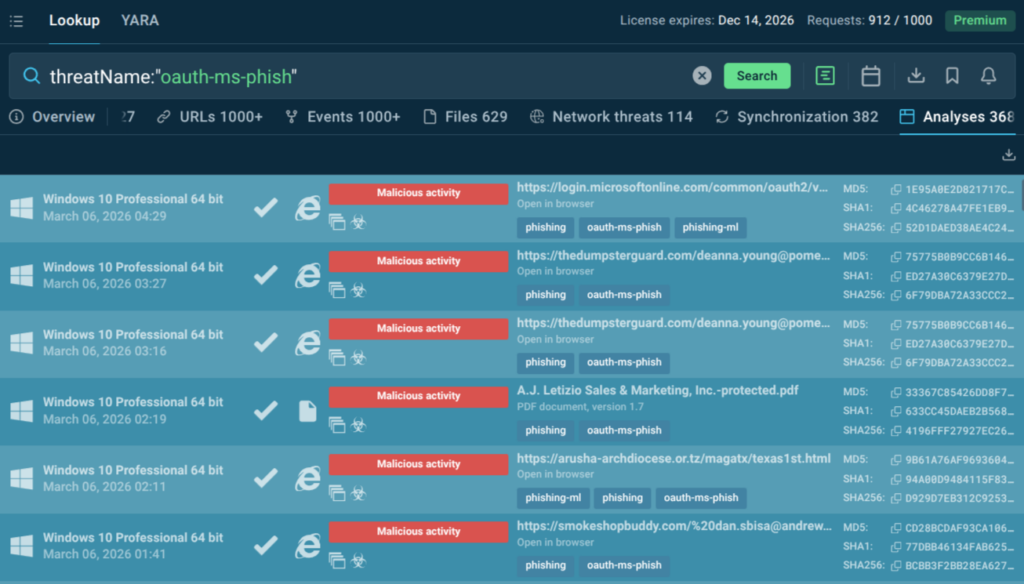Click the stacked windows icon in 02:19 row

tap(337, 425)
